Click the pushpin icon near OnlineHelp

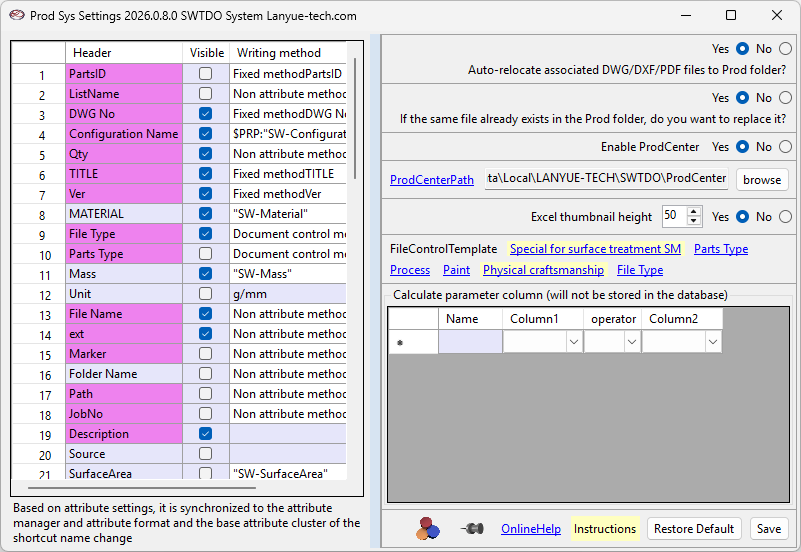[x=471, y=528]
